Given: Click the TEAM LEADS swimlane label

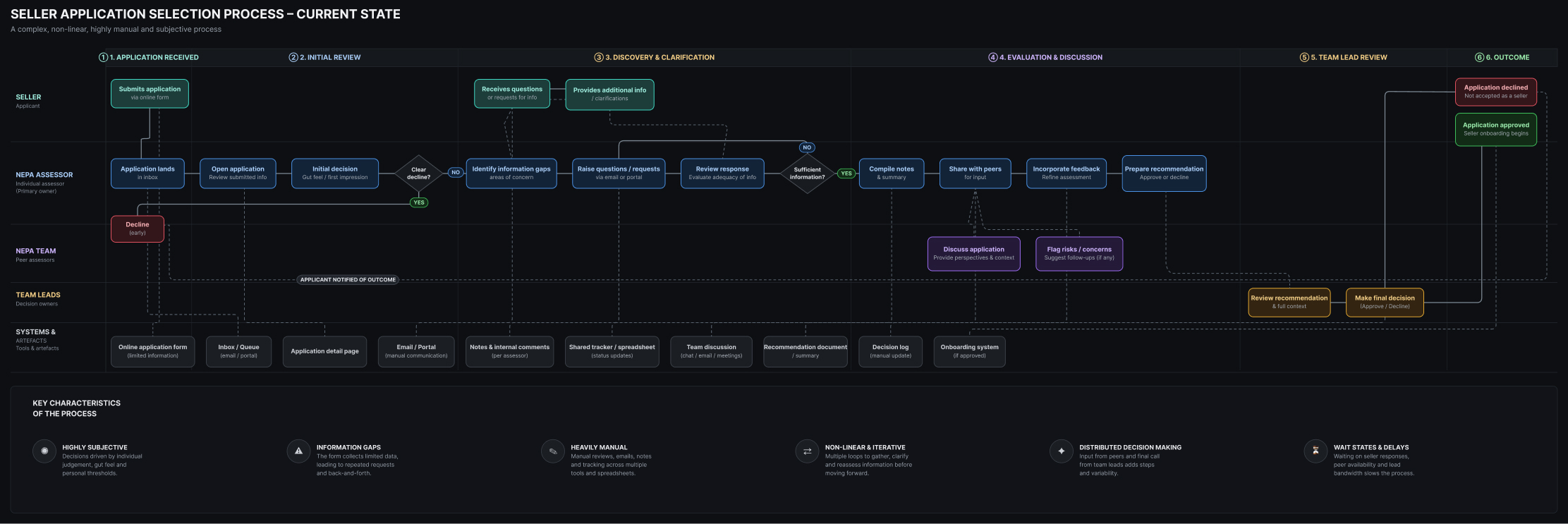Looking at the screenshot, I should point(38,295).
